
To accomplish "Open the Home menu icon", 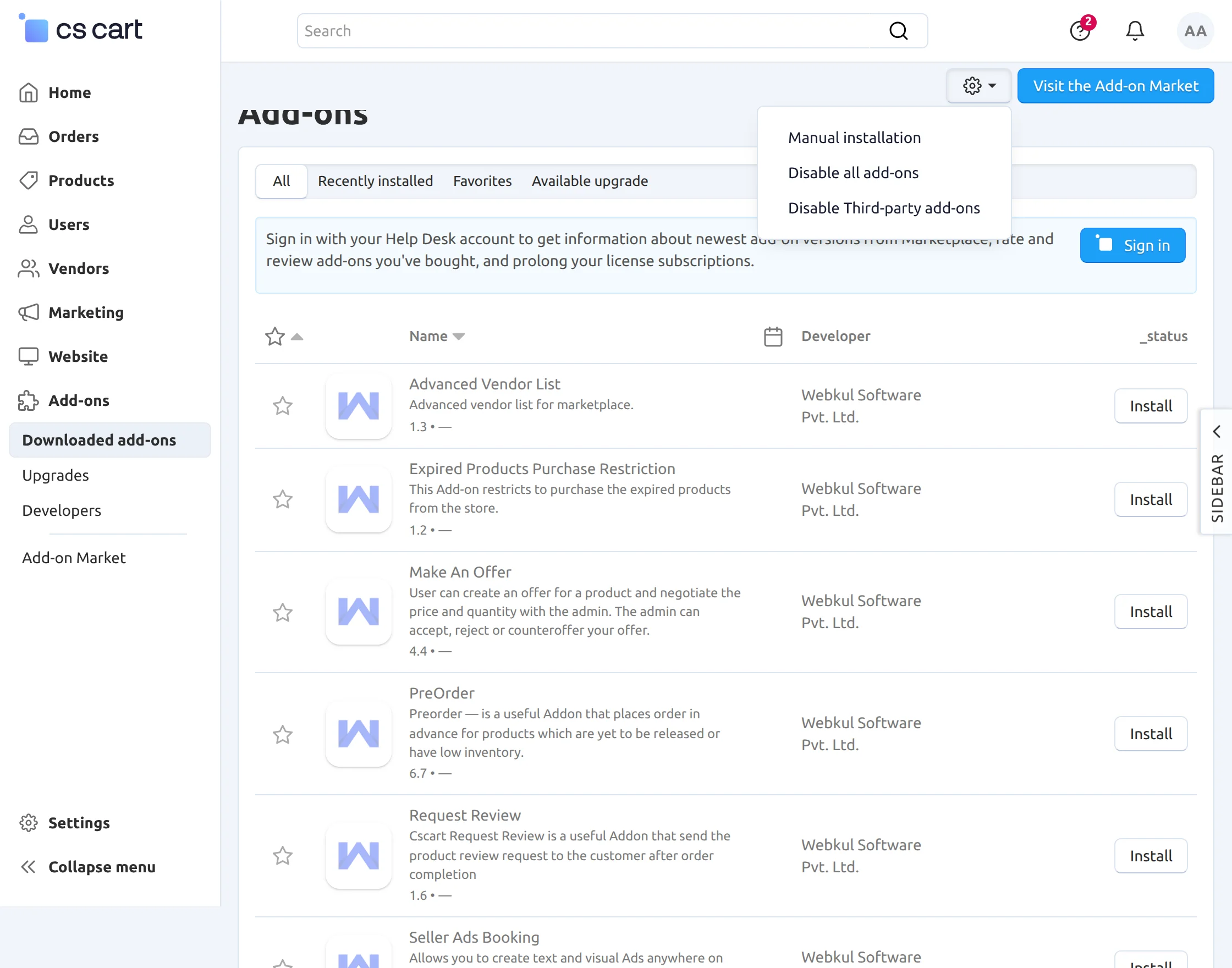I will point(29,92).
